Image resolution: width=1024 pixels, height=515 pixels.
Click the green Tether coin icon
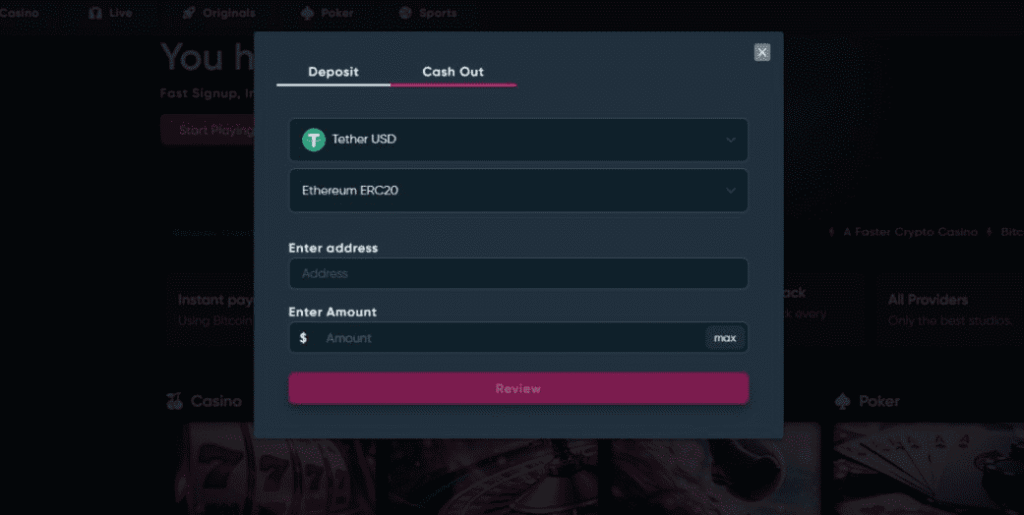coord(314,140)
